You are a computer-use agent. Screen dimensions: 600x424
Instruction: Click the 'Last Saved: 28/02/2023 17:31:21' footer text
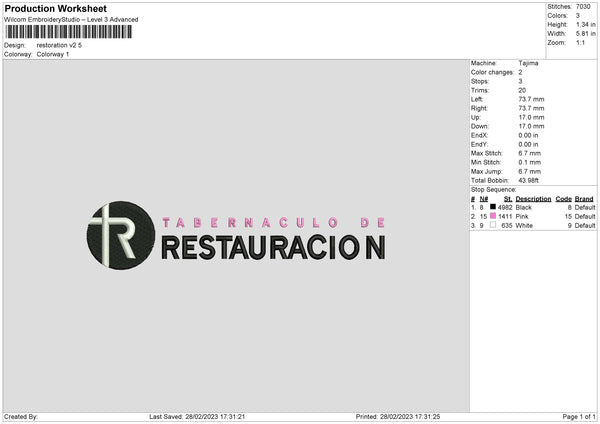[x=197, y=417]
